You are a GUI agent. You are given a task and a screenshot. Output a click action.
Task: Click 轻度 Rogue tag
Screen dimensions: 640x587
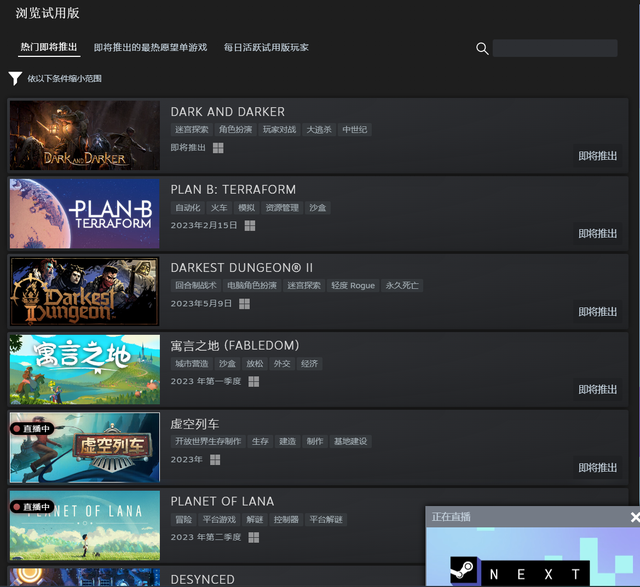click(353, 285)
